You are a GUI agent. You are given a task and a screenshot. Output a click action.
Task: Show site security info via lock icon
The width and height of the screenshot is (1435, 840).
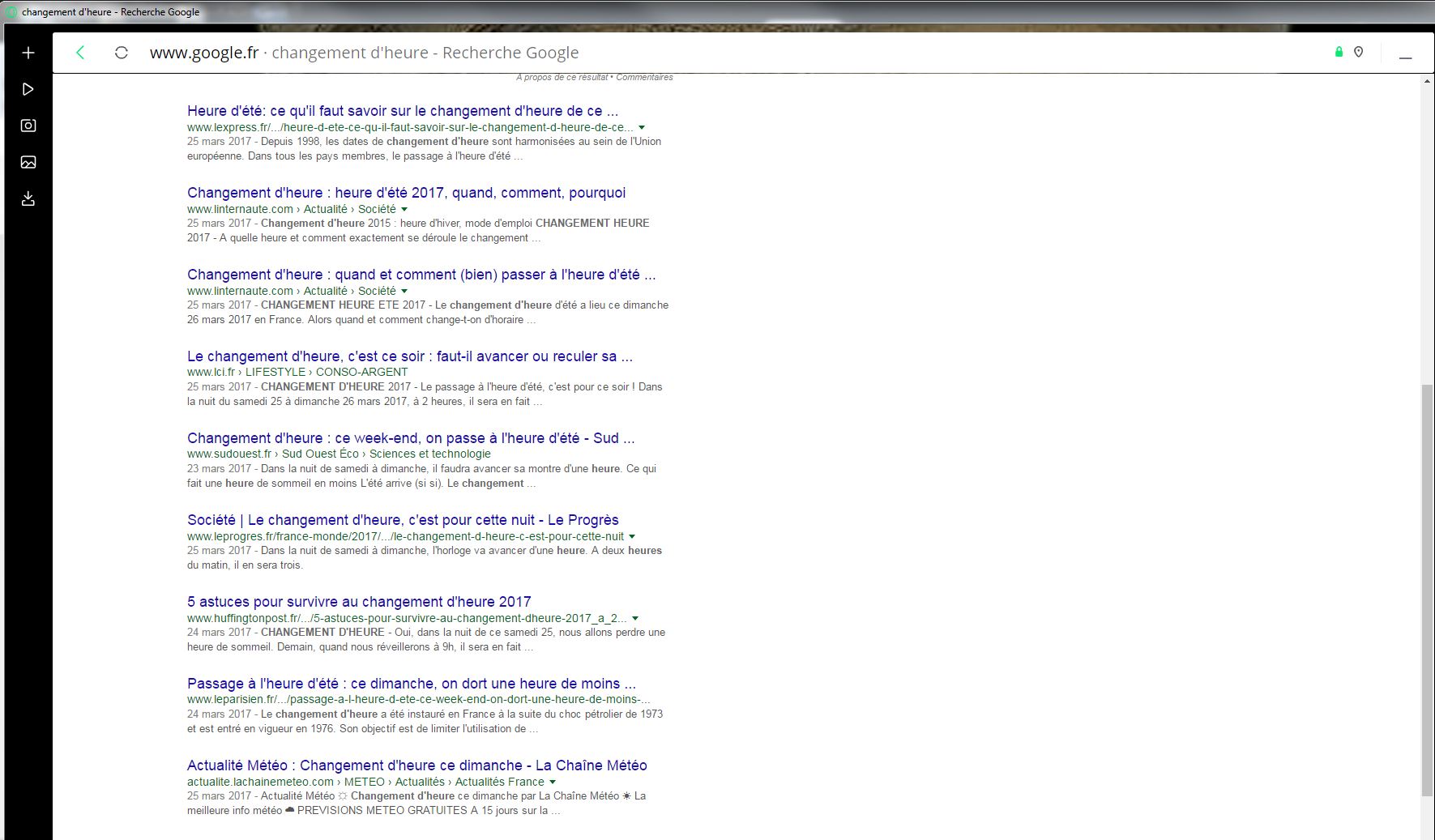[1339, 52]
